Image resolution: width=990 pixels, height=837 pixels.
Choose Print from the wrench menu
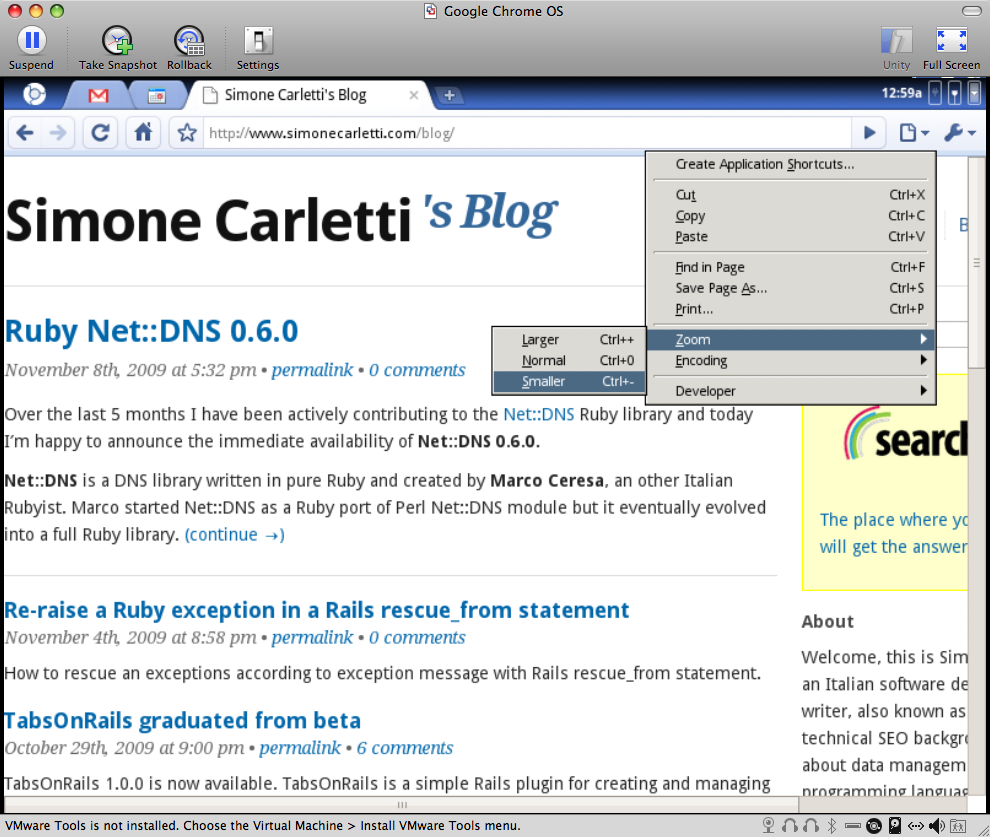click(697, 309)
